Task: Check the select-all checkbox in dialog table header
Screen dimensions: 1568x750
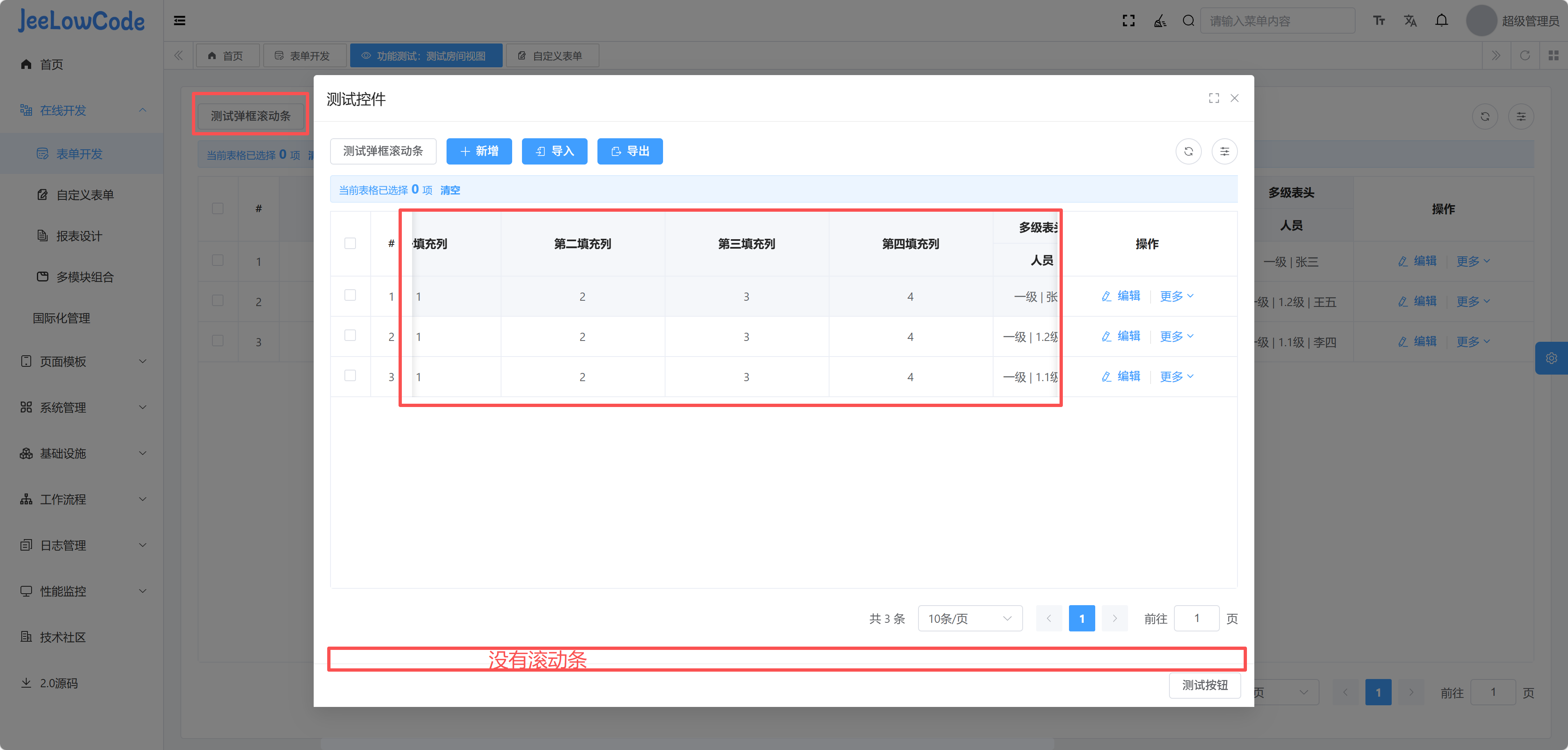Action: (350, 243)
